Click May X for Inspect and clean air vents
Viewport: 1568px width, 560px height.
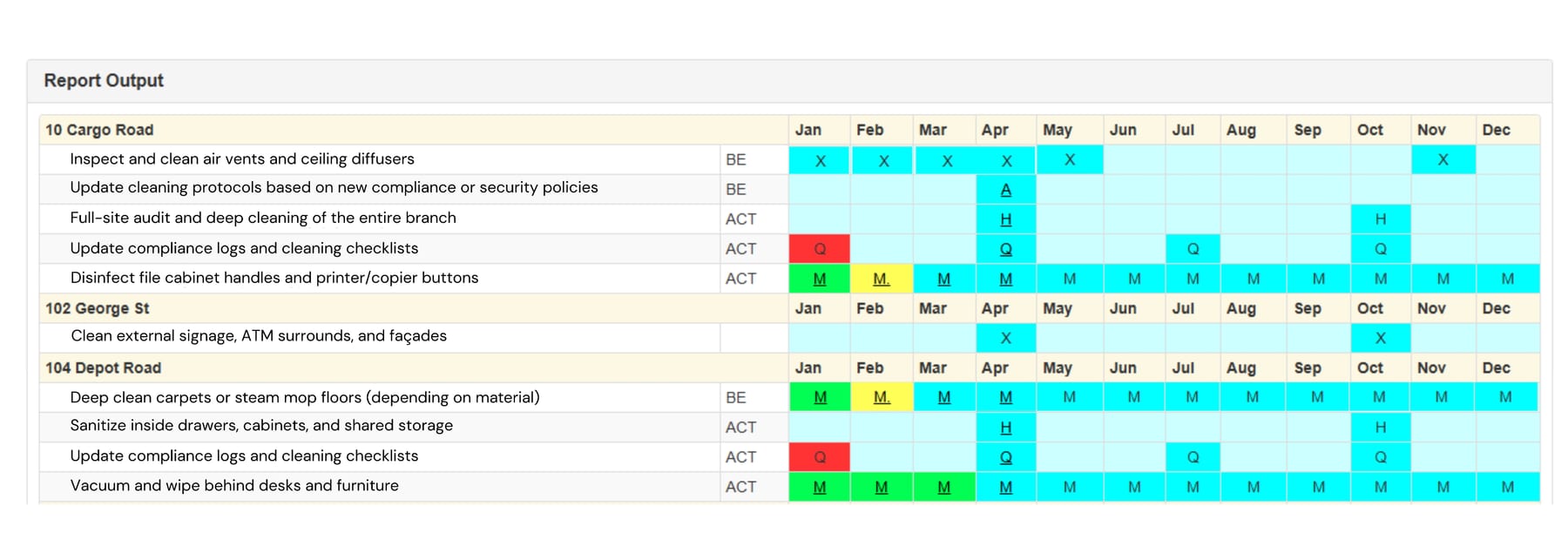click(x=1070, y=160)
